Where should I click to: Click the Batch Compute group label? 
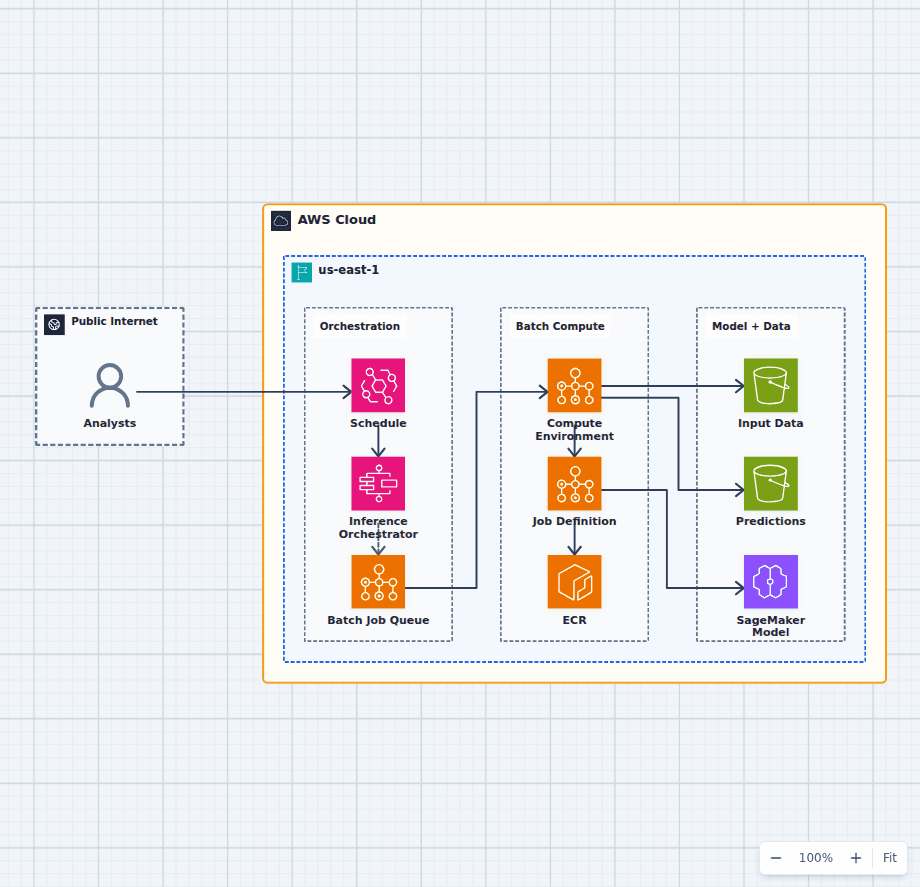coord(560,326)
